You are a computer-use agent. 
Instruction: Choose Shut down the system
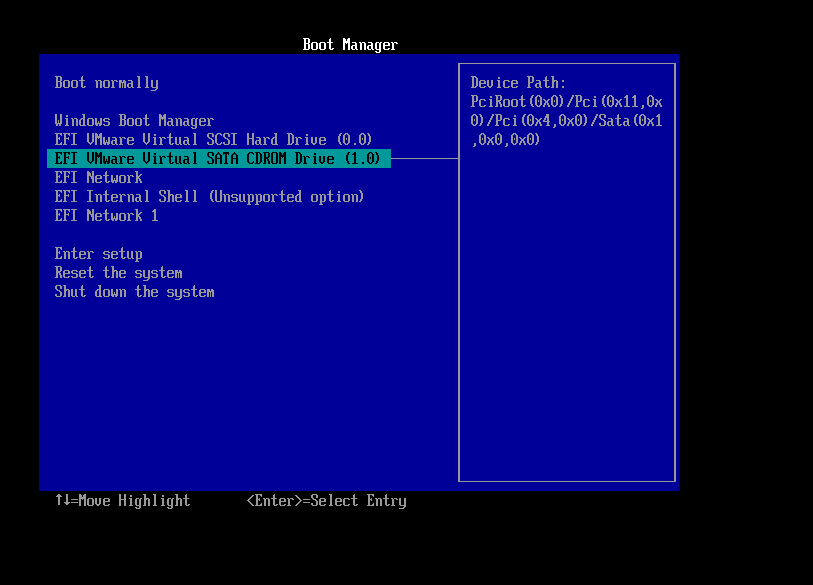click(x=134, y=292)
